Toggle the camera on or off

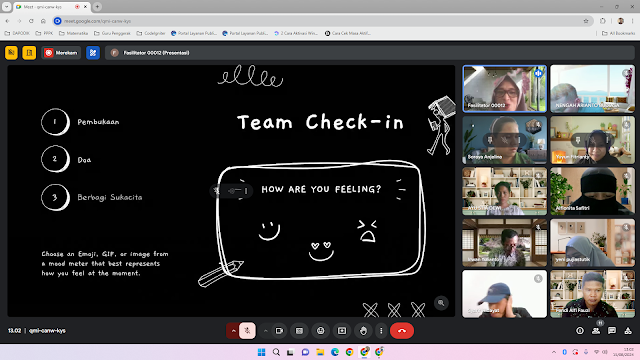coord(279,331)
